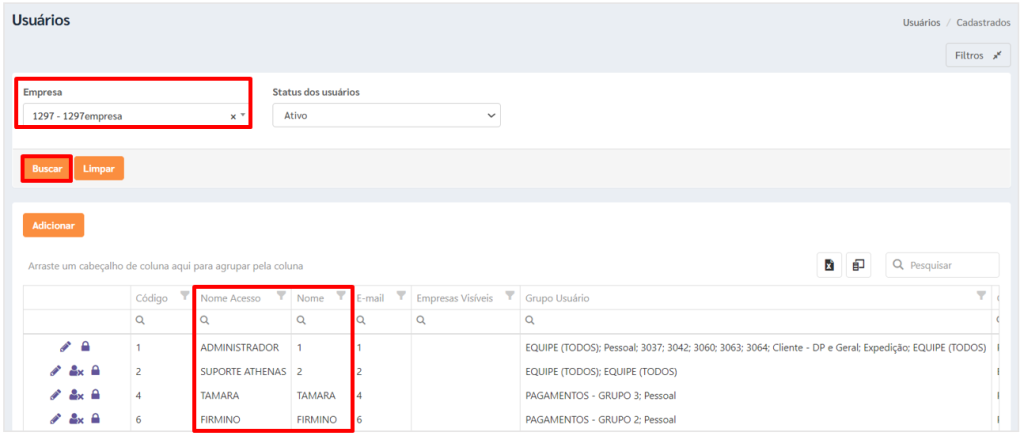Click the filter funnel on Empresas Visíveis column
The width and height of the screenshot is (1024, 436).
coord(510,296)
